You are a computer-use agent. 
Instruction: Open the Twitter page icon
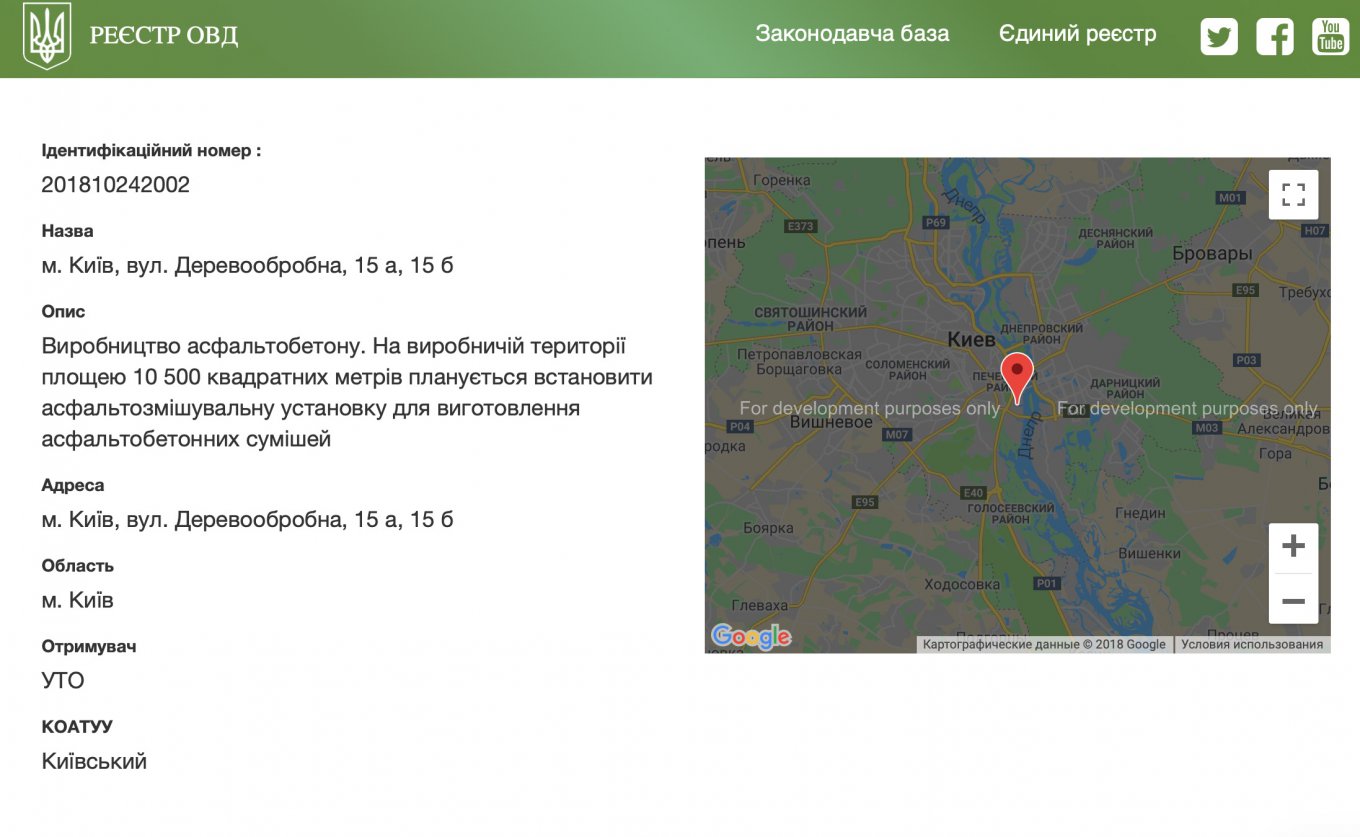[1218, 37]
